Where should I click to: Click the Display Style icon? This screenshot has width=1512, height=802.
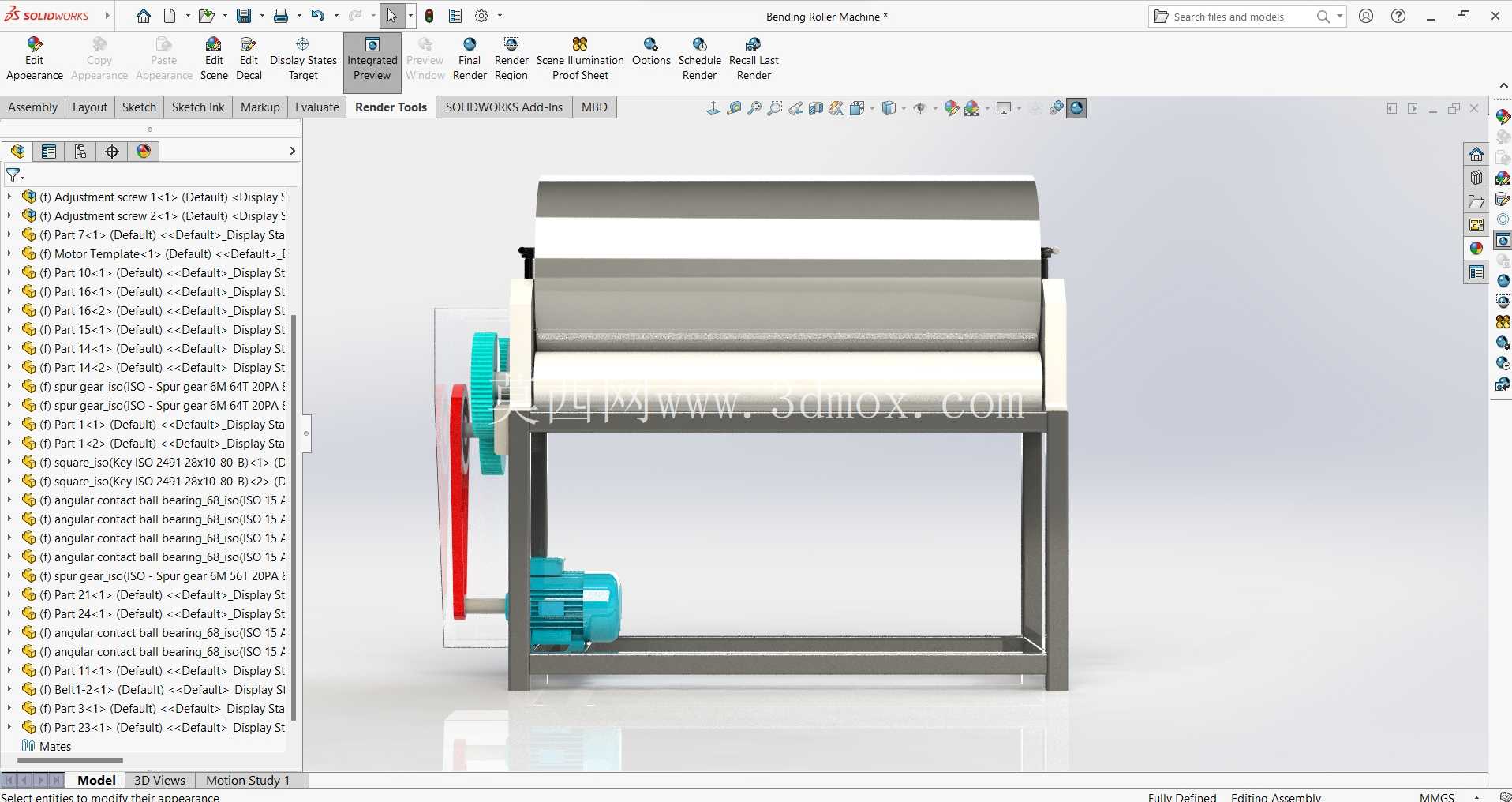pos(889,108)
